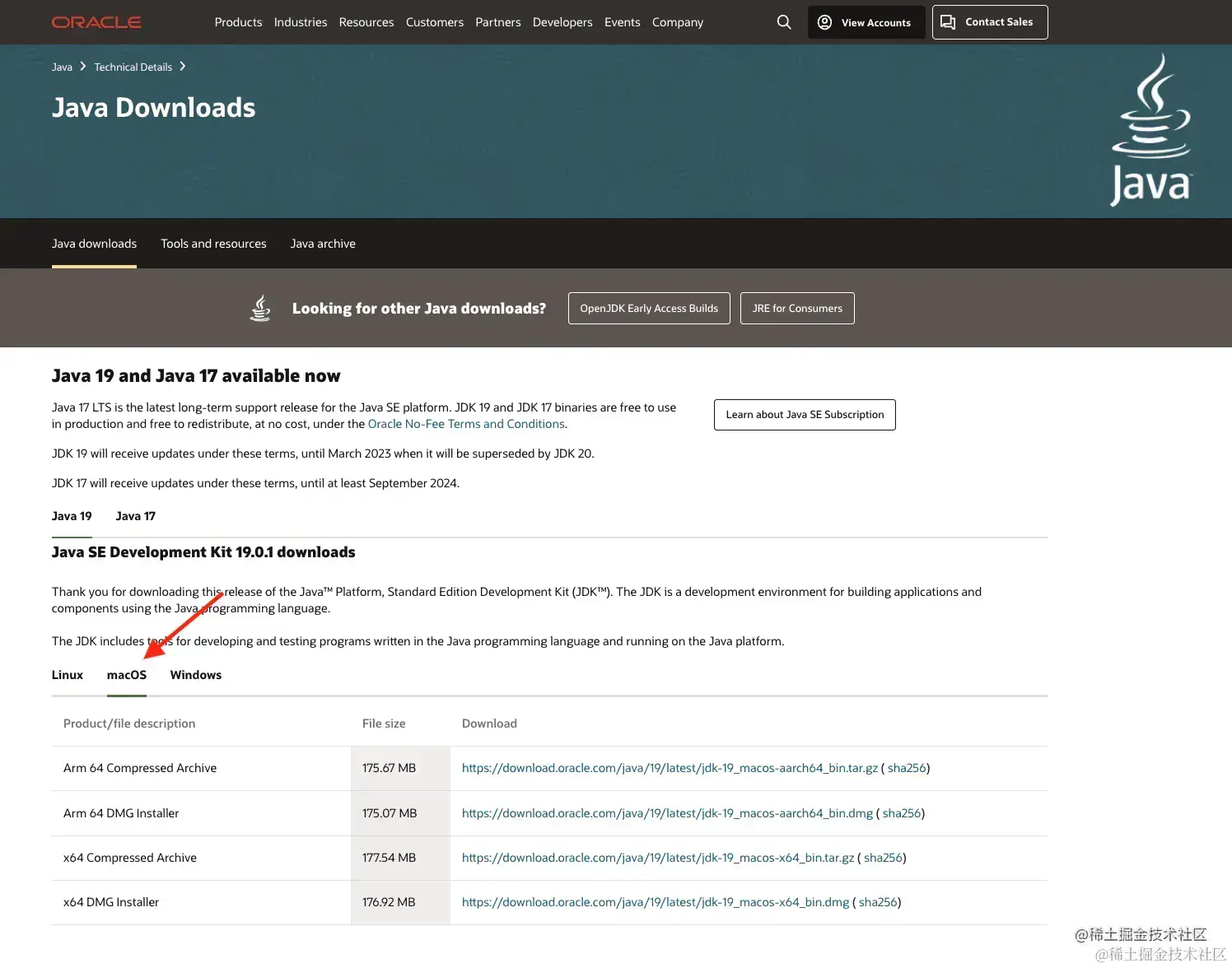Image resolution: width=1232 pixels, height=968 pixels.
Task: Download the macos-x64 tar.gz link
Action: tap(658, 858)
